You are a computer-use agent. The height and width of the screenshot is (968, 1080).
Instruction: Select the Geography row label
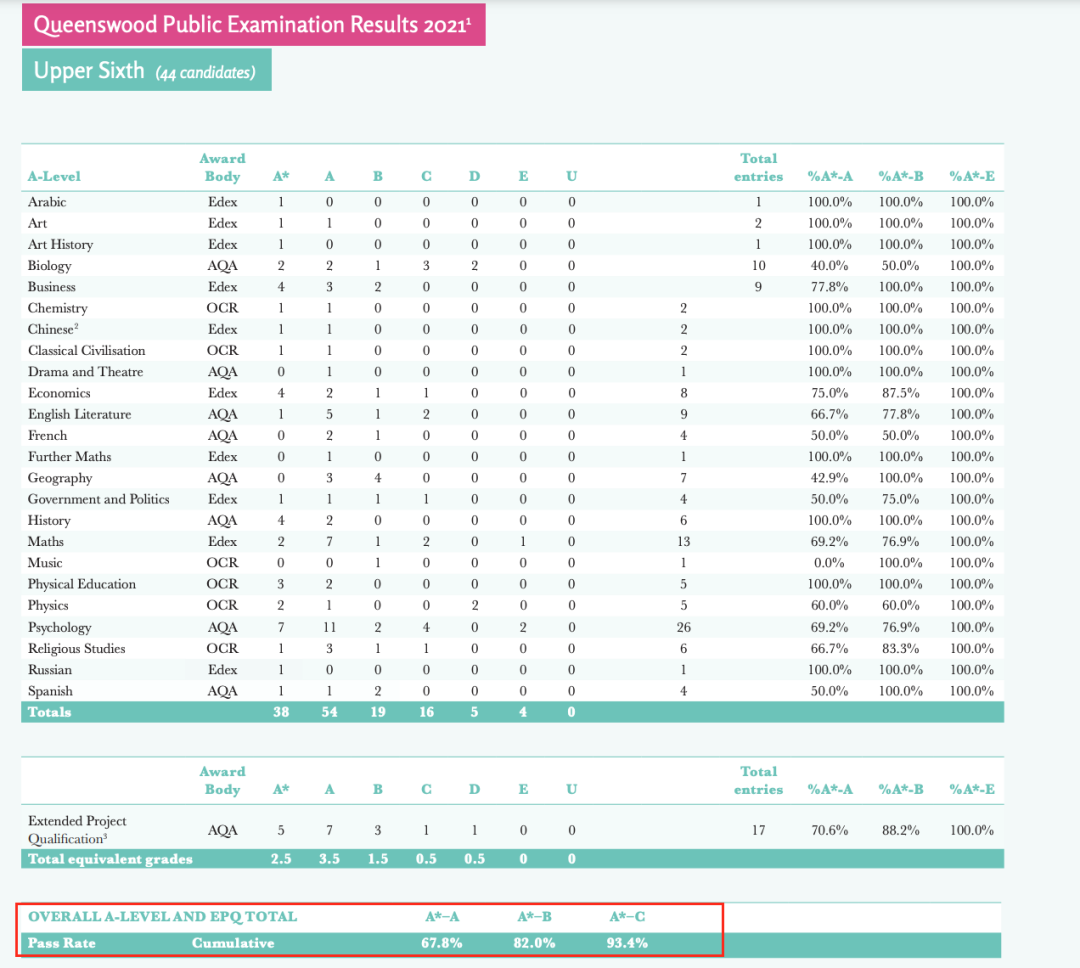click(60, 478)
